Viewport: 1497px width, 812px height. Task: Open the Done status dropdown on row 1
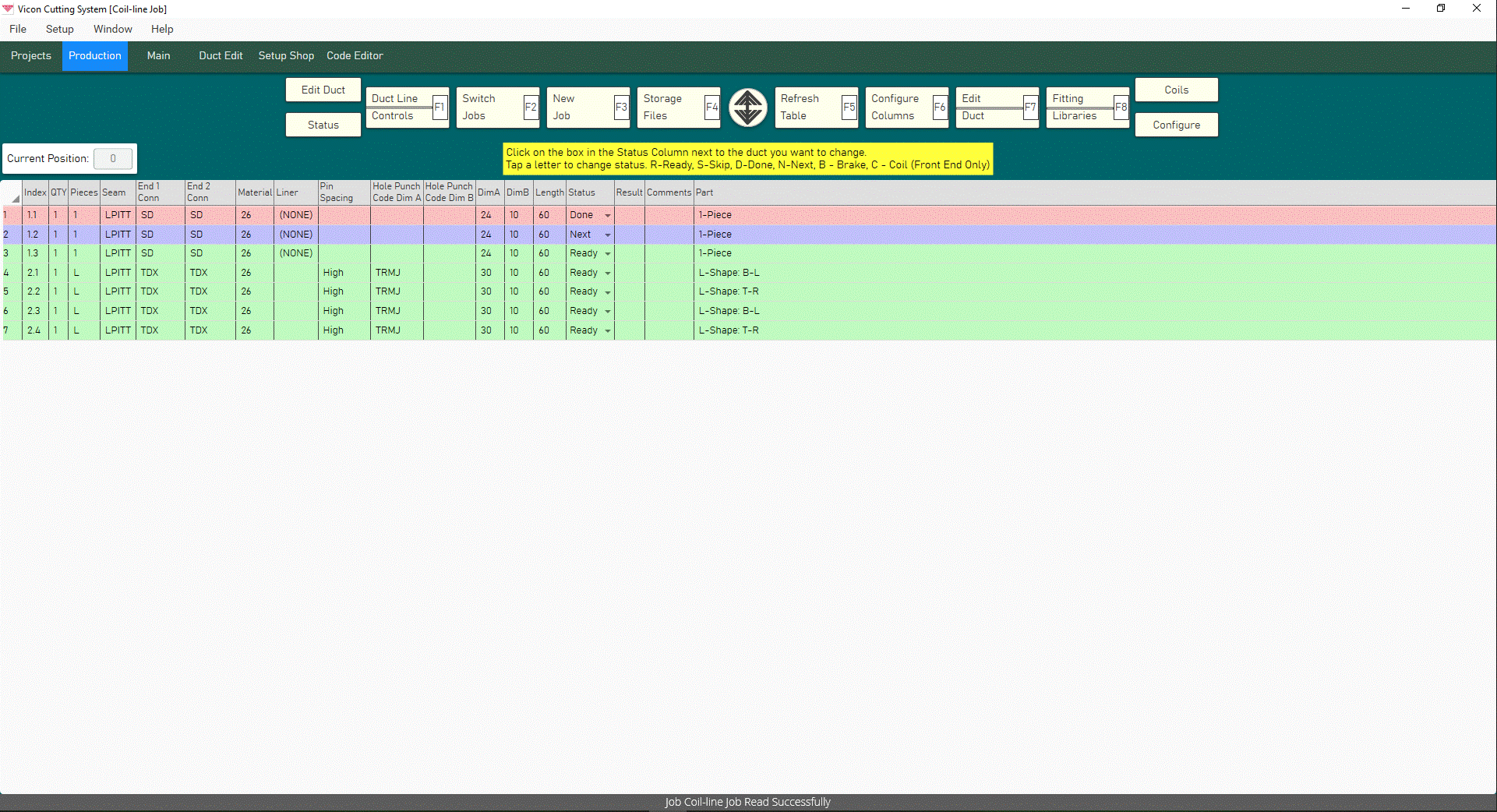[608, 214]
